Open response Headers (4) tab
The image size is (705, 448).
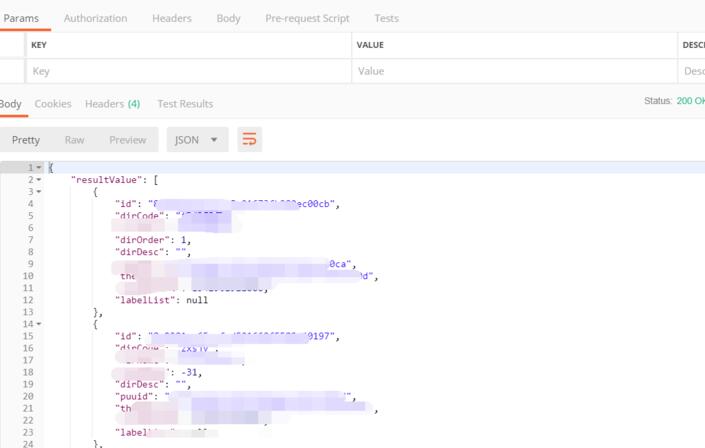click(x=112, y=104)
